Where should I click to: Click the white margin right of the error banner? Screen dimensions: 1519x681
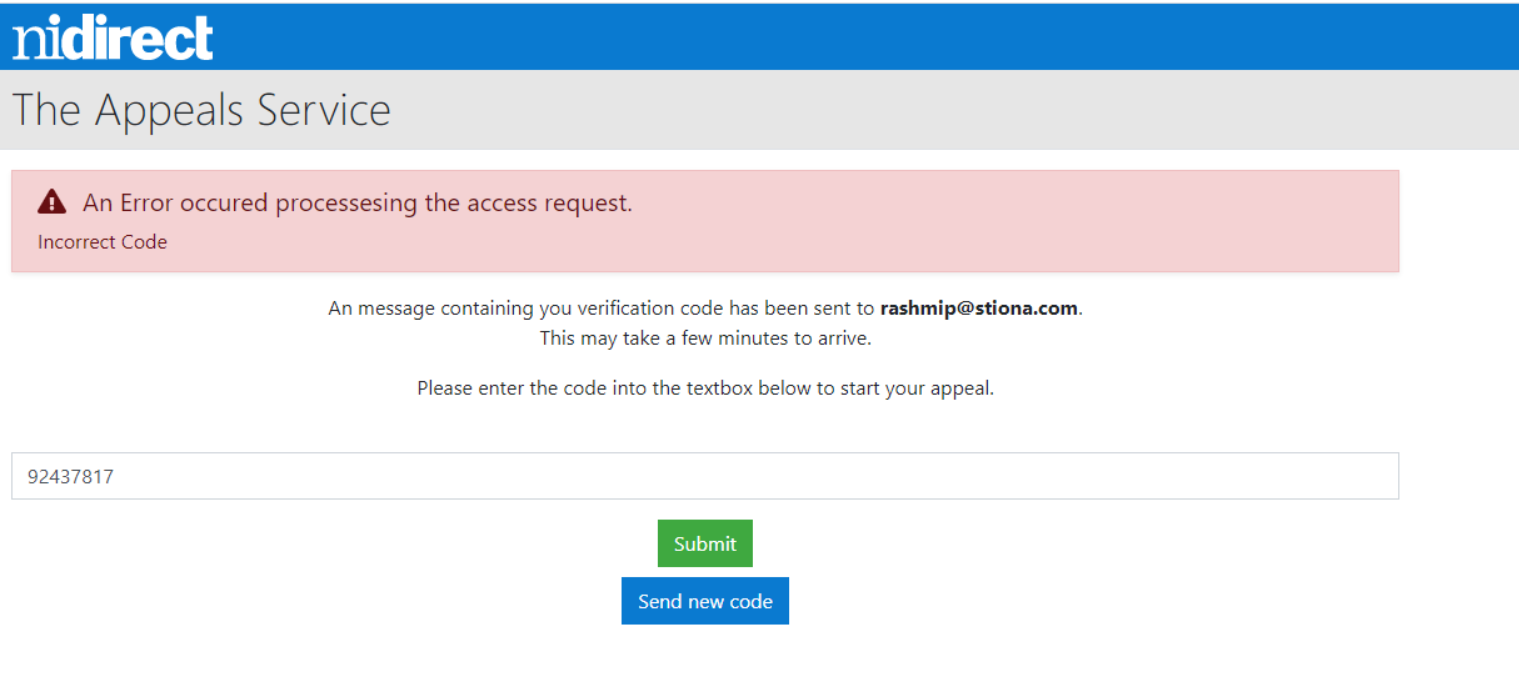pyautogui.click(x=1459, y=221)
